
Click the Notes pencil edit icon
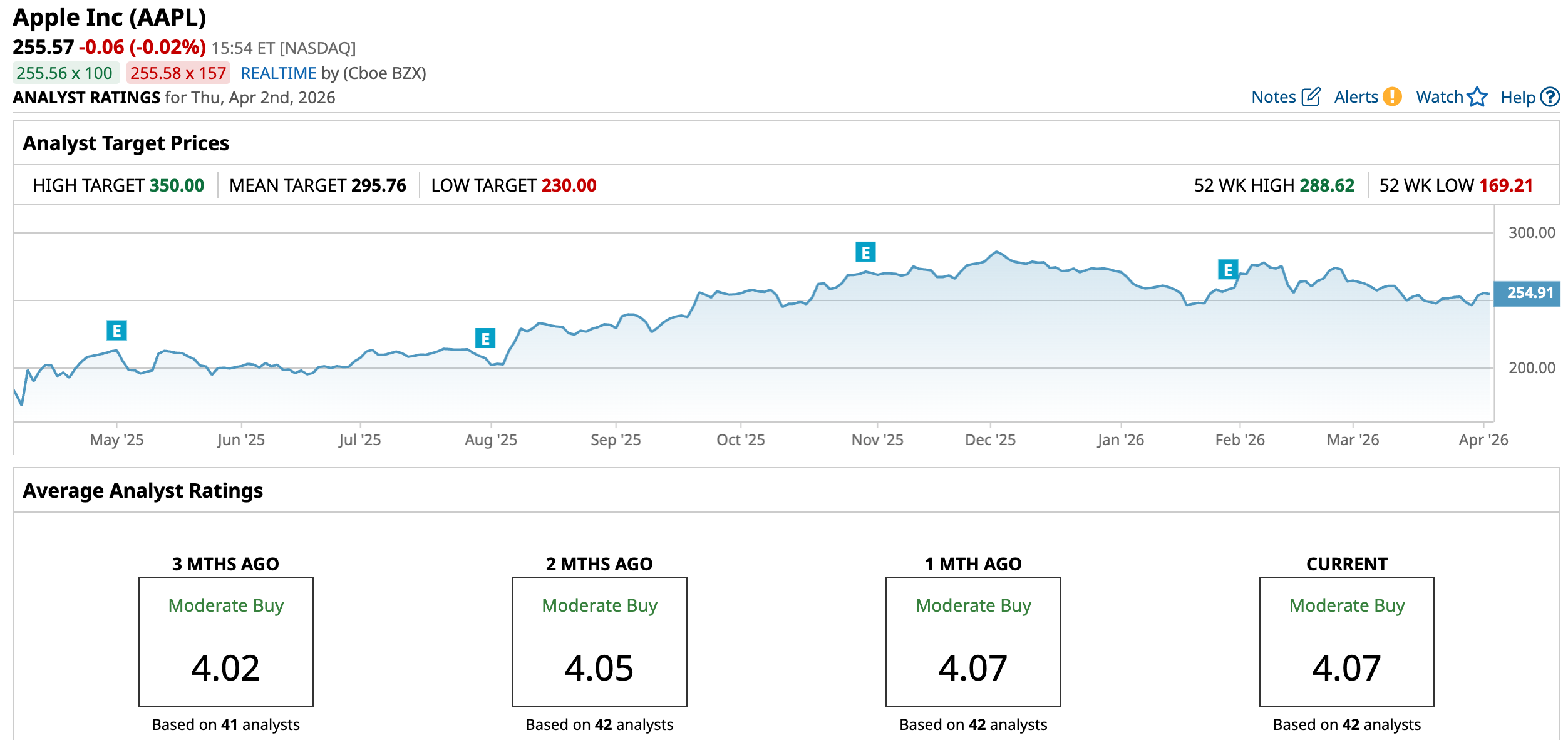click(1310, 97)
